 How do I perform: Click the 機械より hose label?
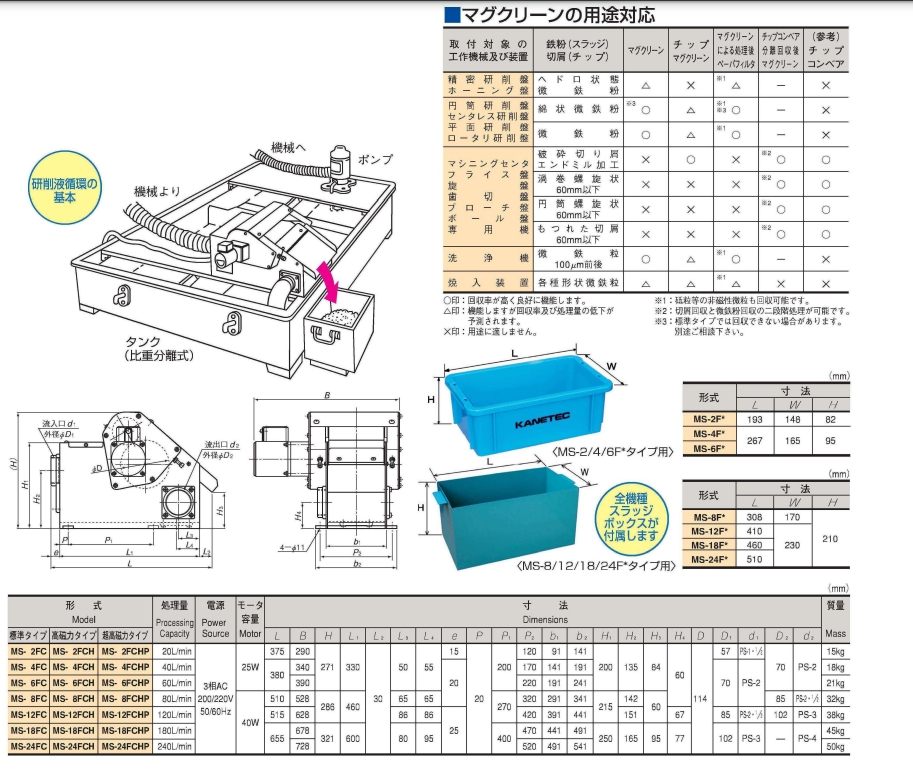(x=157, y=191)
